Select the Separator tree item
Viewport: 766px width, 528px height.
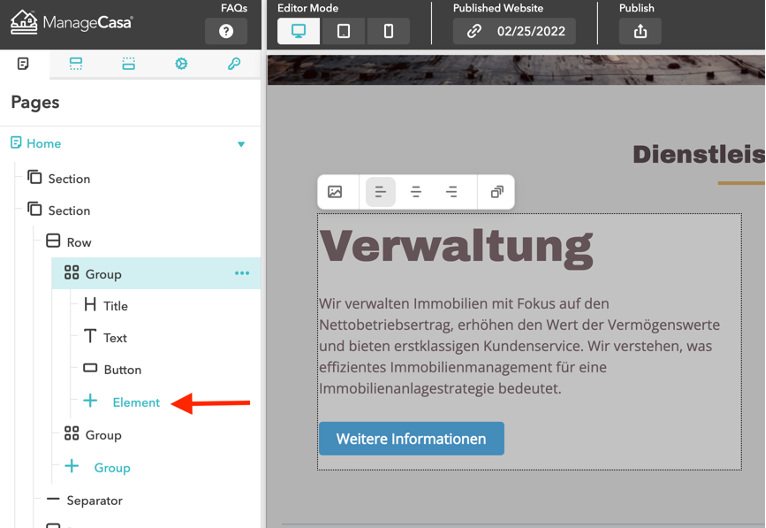point(94,501)
